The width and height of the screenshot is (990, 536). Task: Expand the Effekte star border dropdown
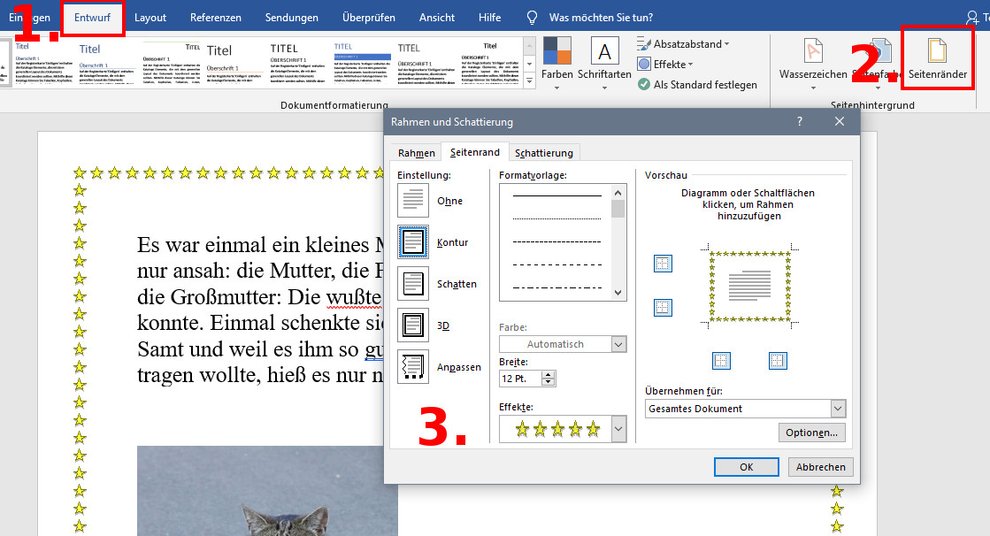618,429
